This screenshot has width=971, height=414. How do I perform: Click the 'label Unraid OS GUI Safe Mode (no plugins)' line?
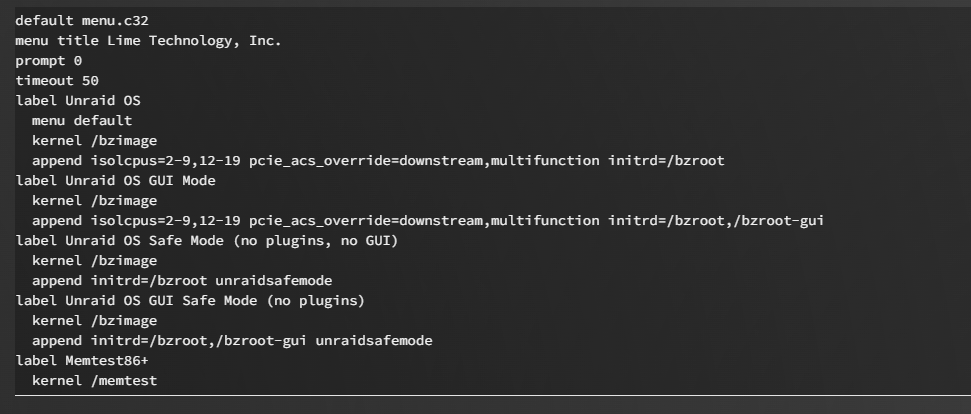point(190,301)
